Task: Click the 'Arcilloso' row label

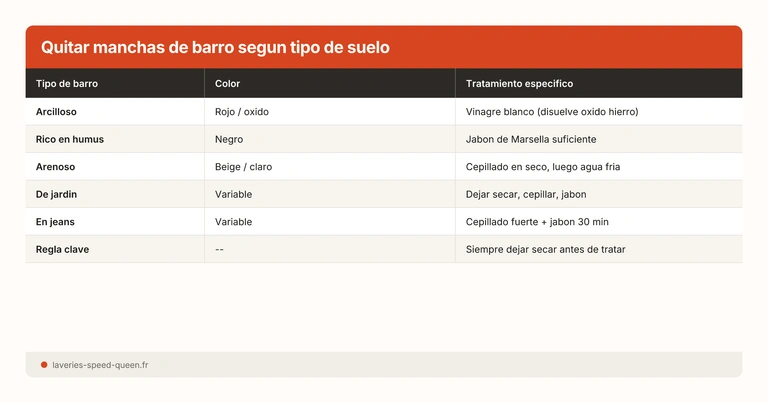Action: pos(56,112)
